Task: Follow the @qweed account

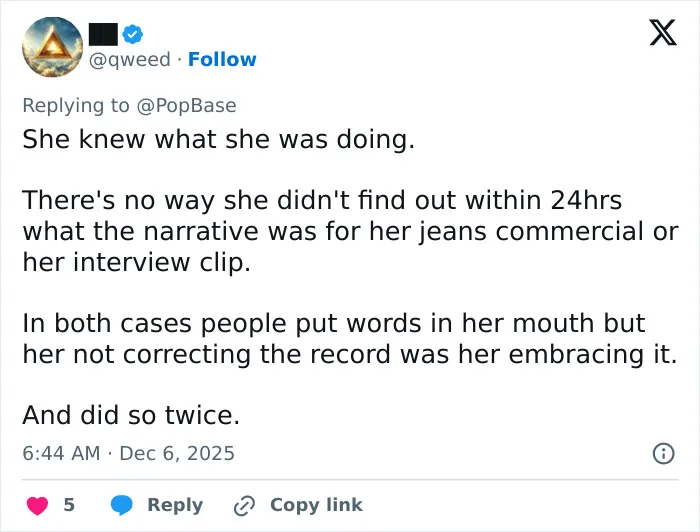Action: click(222, 59)
